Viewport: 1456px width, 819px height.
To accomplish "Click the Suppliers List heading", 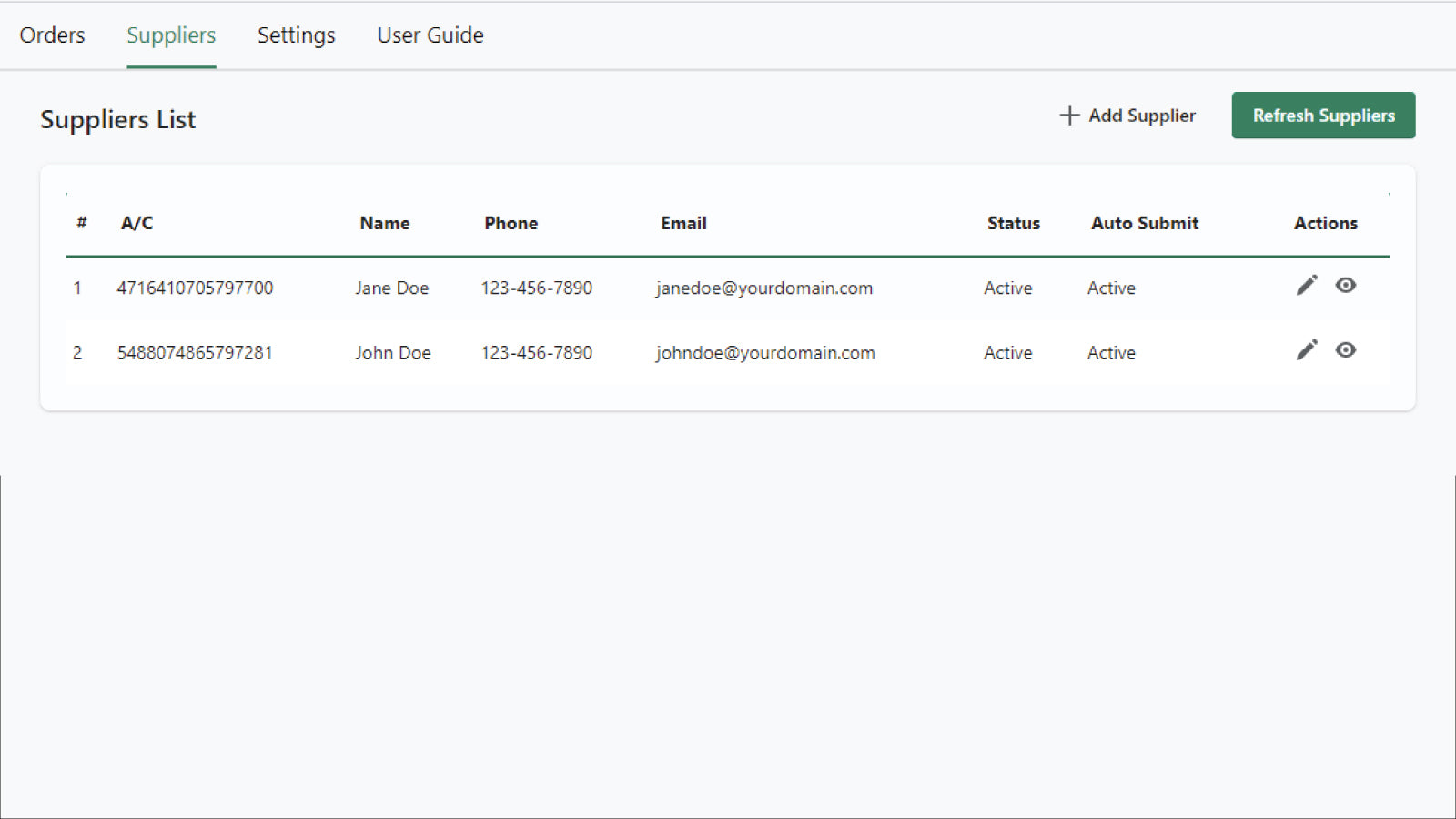I will (x=117, y=120).
